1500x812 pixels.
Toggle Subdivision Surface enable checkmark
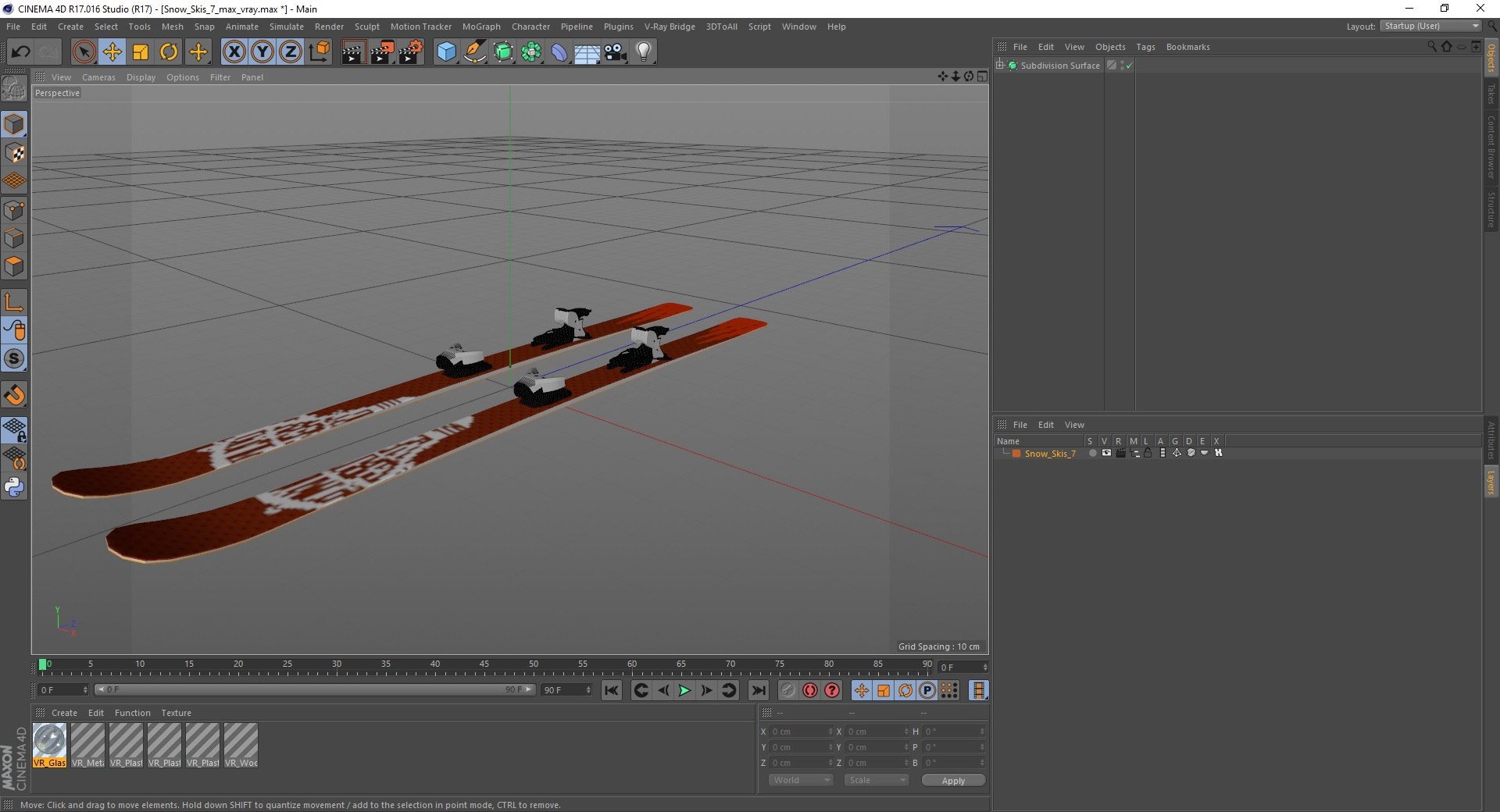coord(1129,66)
